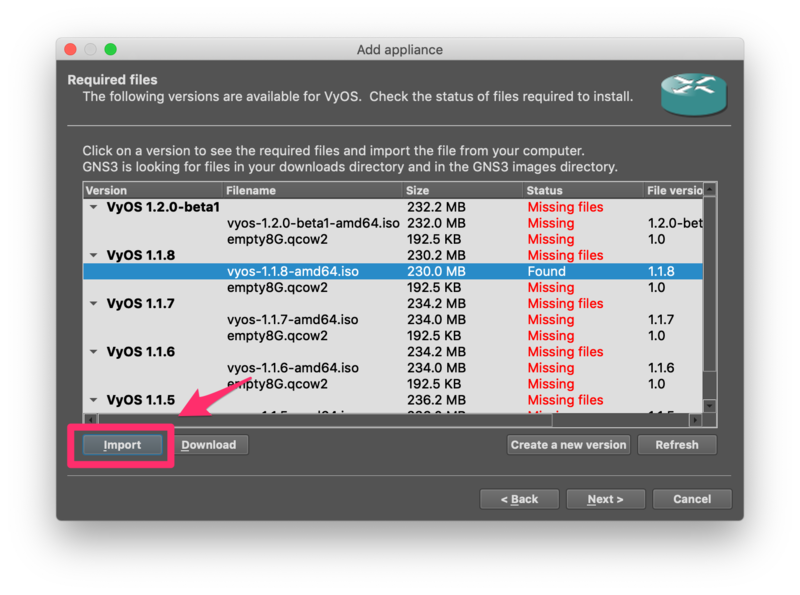The image size is (800, 595).
Task: Click the horizontal scrollbar right arrow
Action: [x=695, y=420]
